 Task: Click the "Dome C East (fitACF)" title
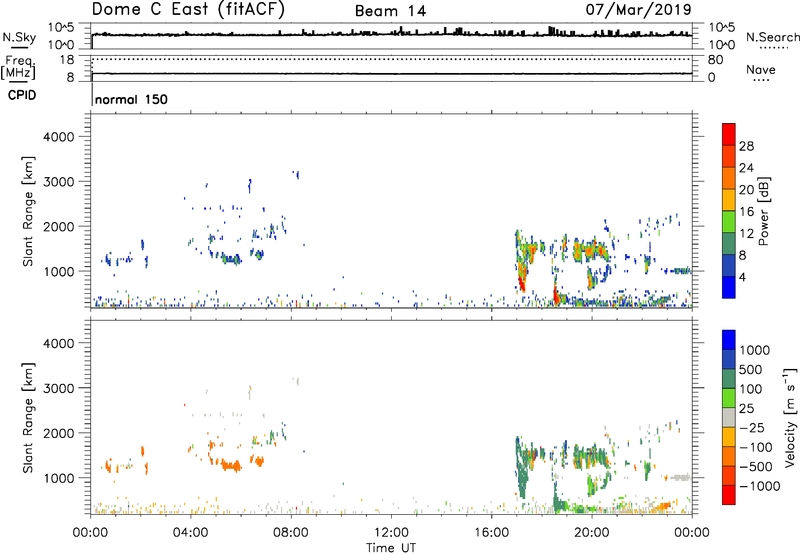click(x=188, y=10)
